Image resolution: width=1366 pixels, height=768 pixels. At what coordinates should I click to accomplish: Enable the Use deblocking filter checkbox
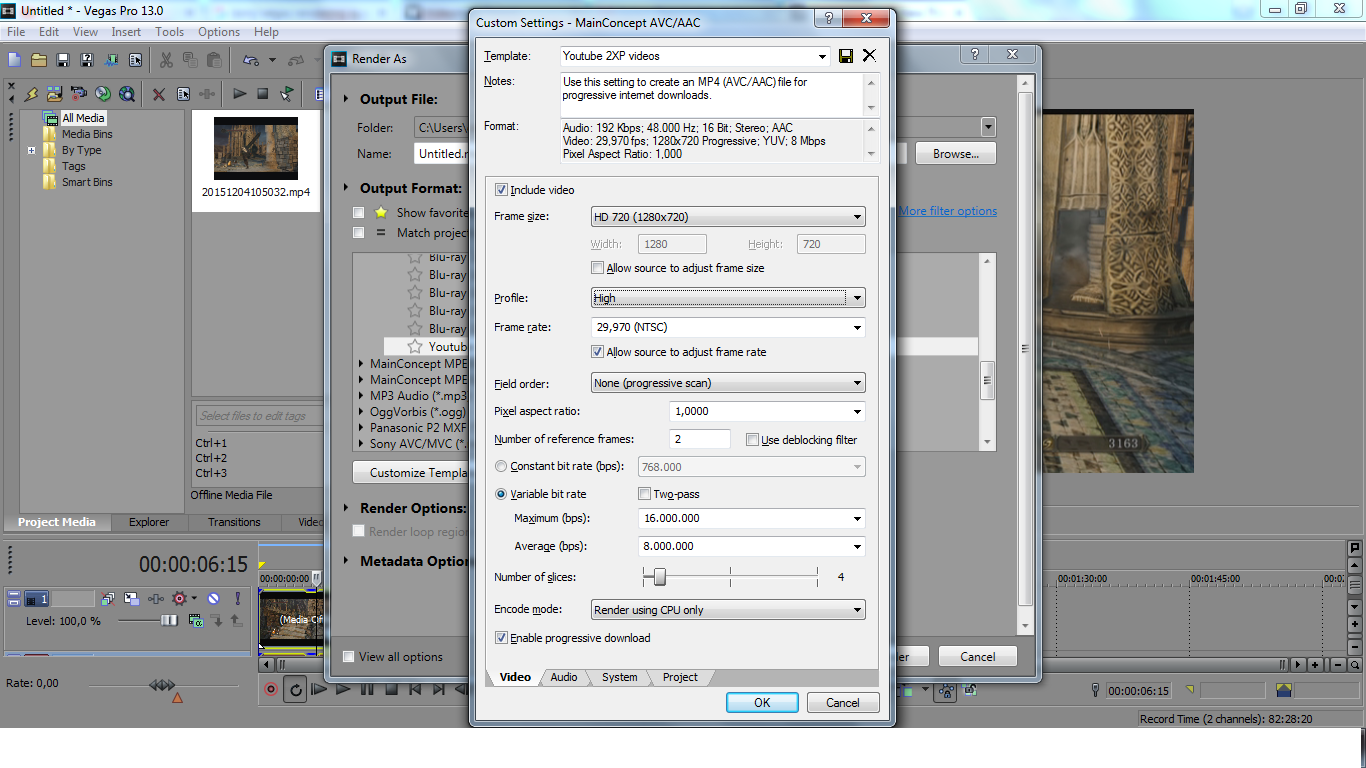point(753,440)
